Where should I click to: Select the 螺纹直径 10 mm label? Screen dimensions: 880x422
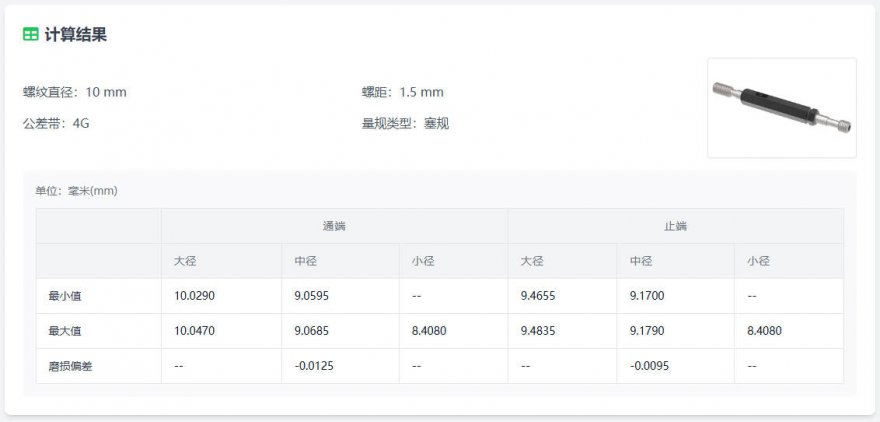pos(75,92)
